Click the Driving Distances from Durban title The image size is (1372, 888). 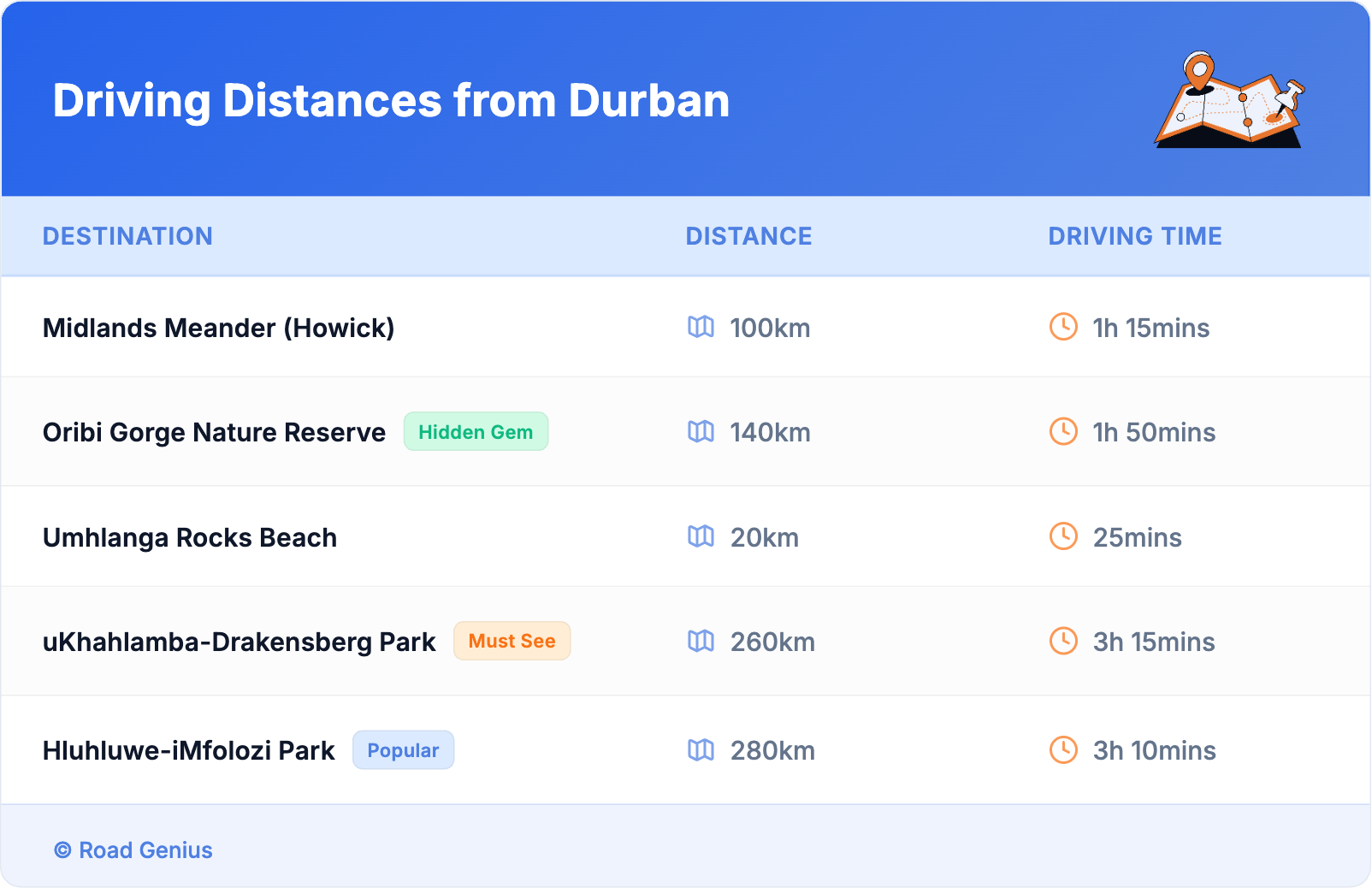[x=391, y=101]
